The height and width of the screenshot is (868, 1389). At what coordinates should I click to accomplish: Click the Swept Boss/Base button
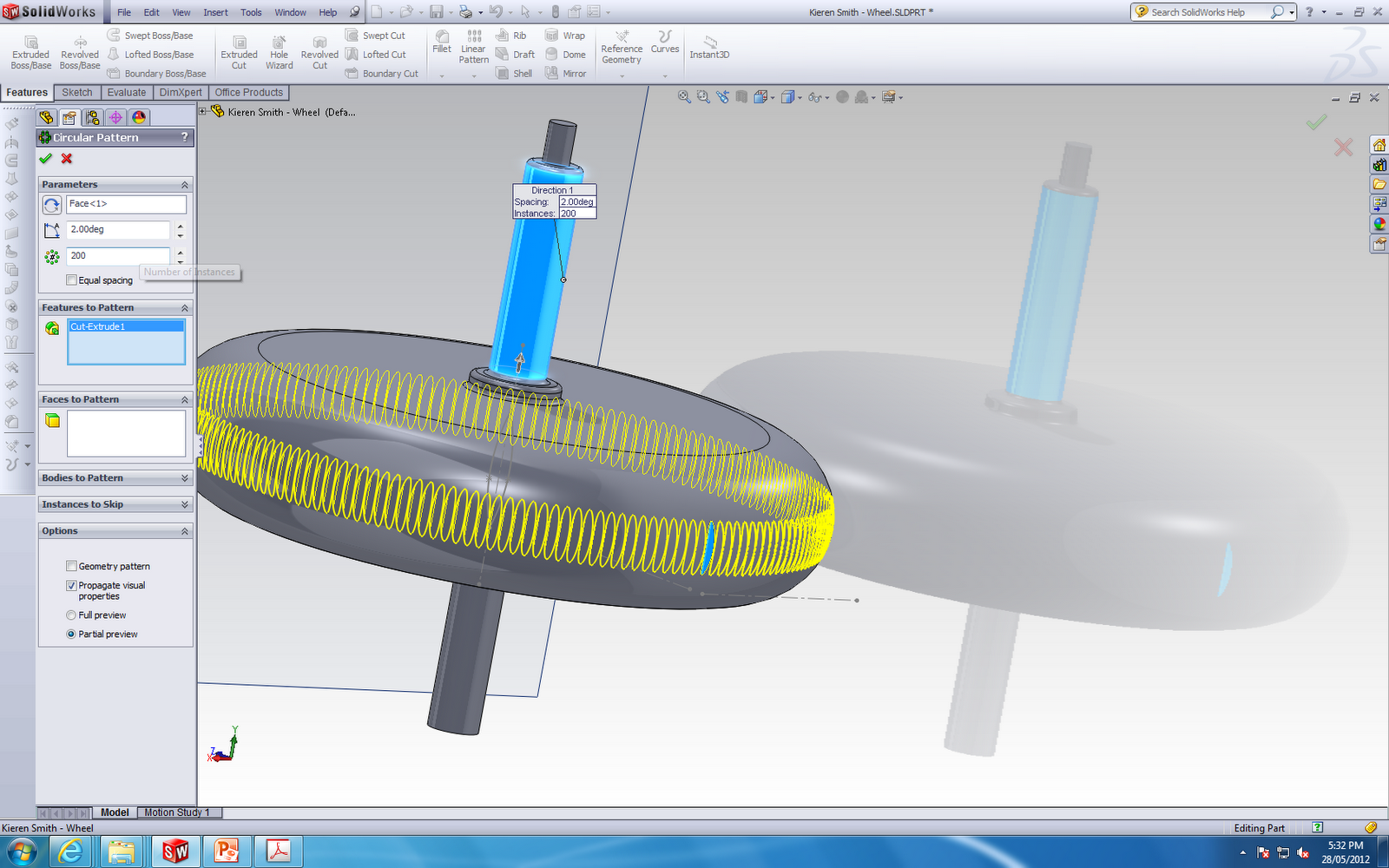point(150,36)
